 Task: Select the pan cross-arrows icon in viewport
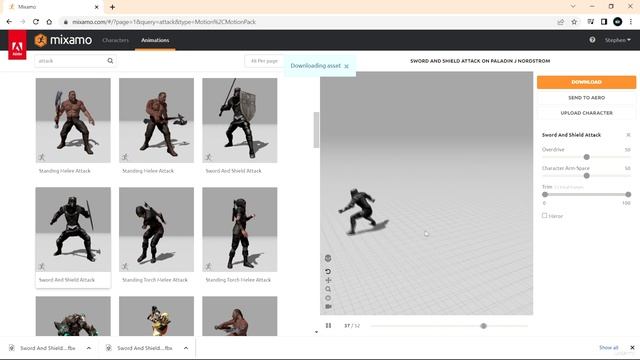coord(328,280)
